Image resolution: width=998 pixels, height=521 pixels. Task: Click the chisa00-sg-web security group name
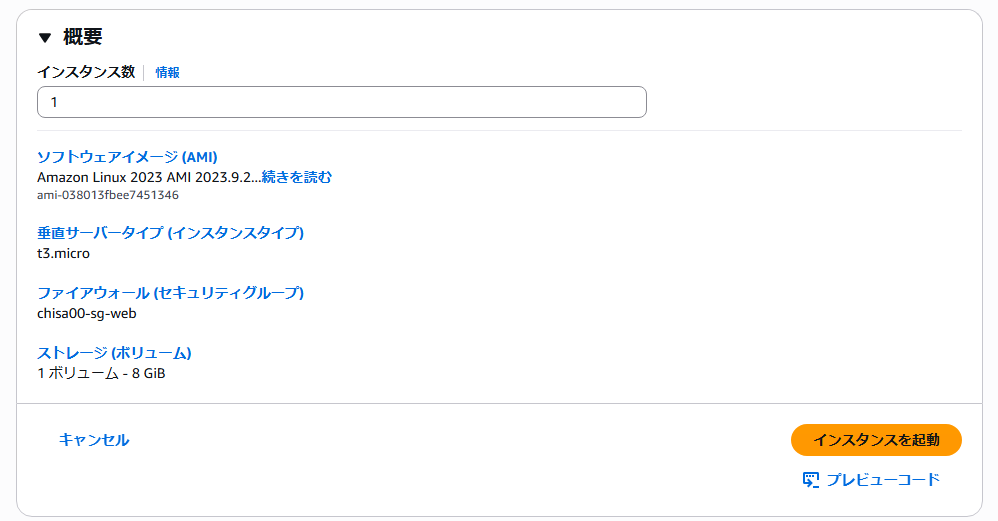(86, 313)
